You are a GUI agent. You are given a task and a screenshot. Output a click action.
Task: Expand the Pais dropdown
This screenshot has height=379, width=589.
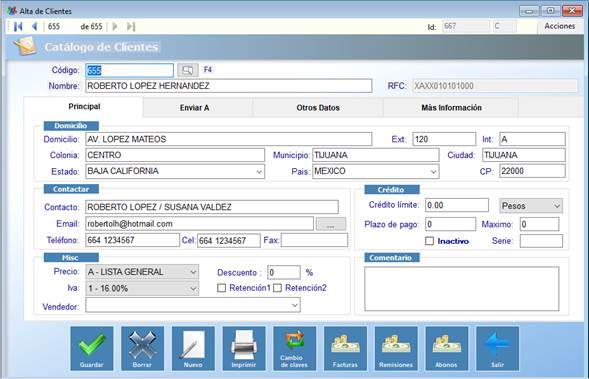433,172
